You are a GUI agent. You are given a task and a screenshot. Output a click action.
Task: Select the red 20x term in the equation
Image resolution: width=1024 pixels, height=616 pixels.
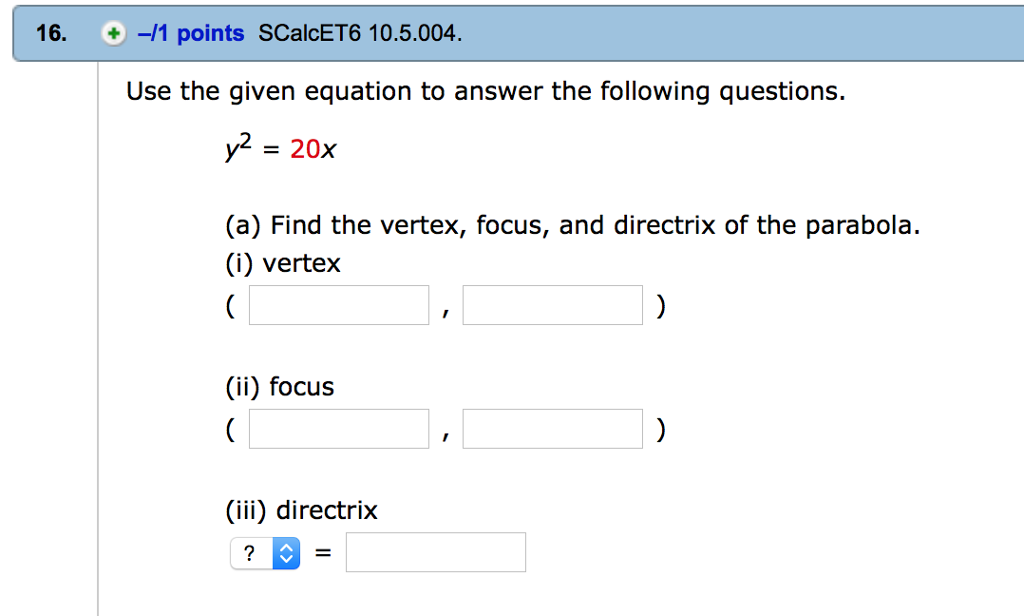tap(314, 149)
